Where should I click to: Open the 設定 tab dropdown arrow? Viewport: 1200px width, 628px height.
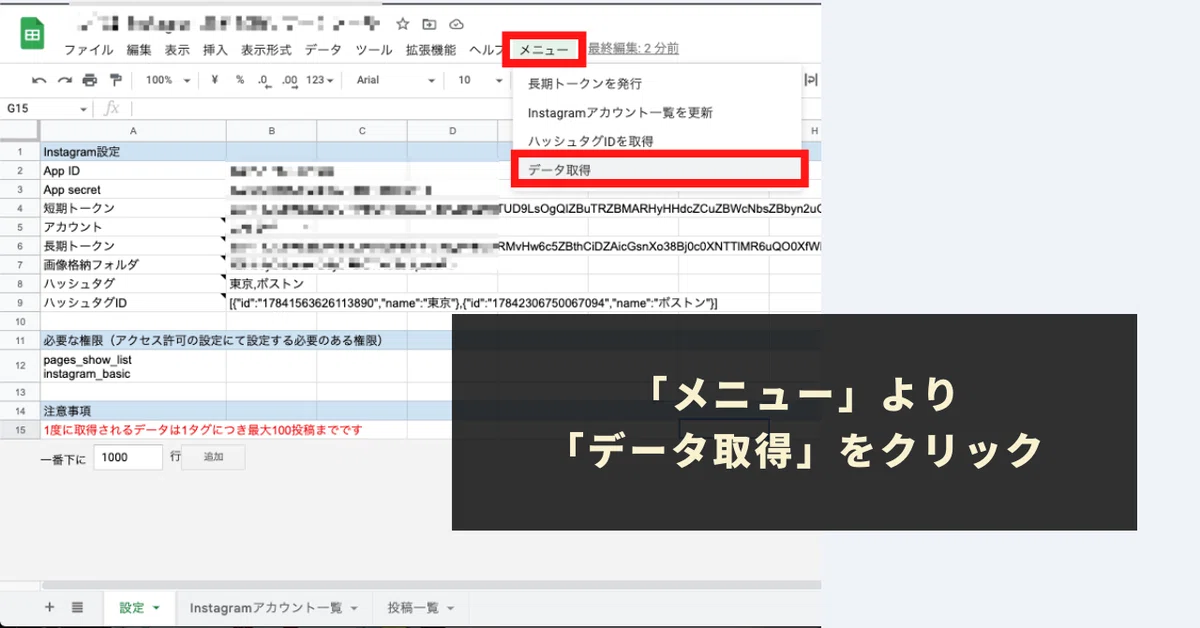click(x=156, y=608)
